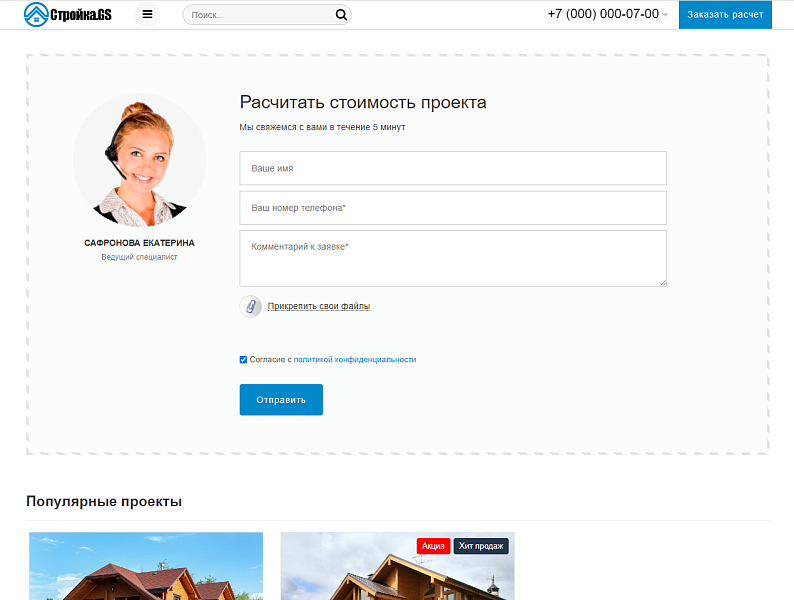Screen dimensions: 794x600
Task: Click the Ваш номер телефона field
Action: (452, 208)
